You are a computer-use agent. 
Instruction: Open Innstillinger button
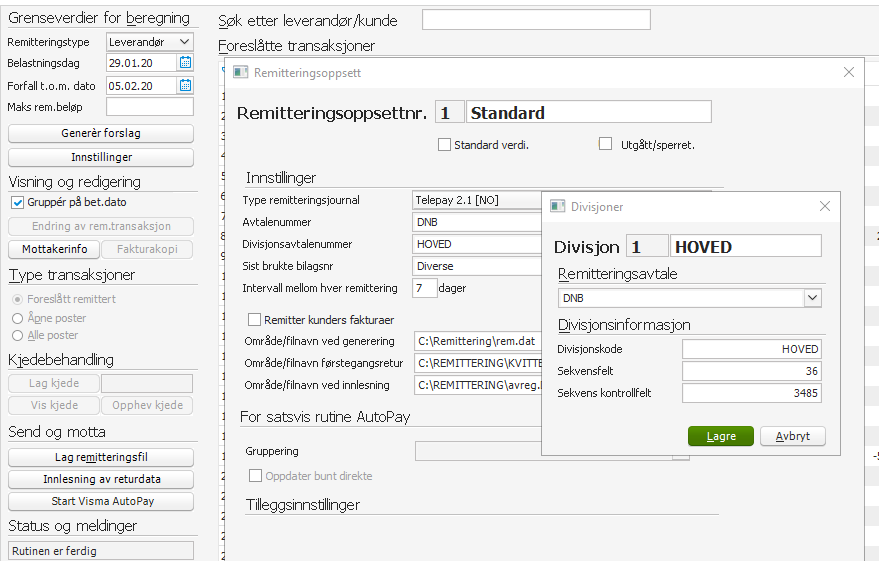(x=101, y=157)
